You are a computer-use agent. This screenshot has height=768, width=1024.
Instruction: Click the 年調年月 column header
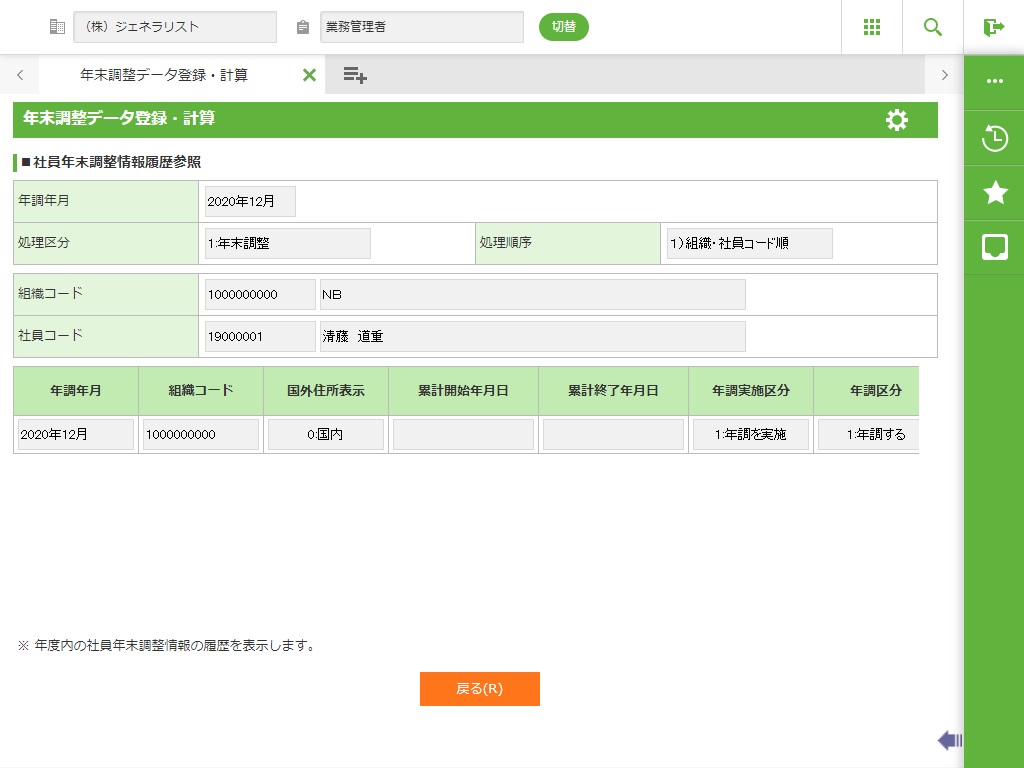coord(76,391)
